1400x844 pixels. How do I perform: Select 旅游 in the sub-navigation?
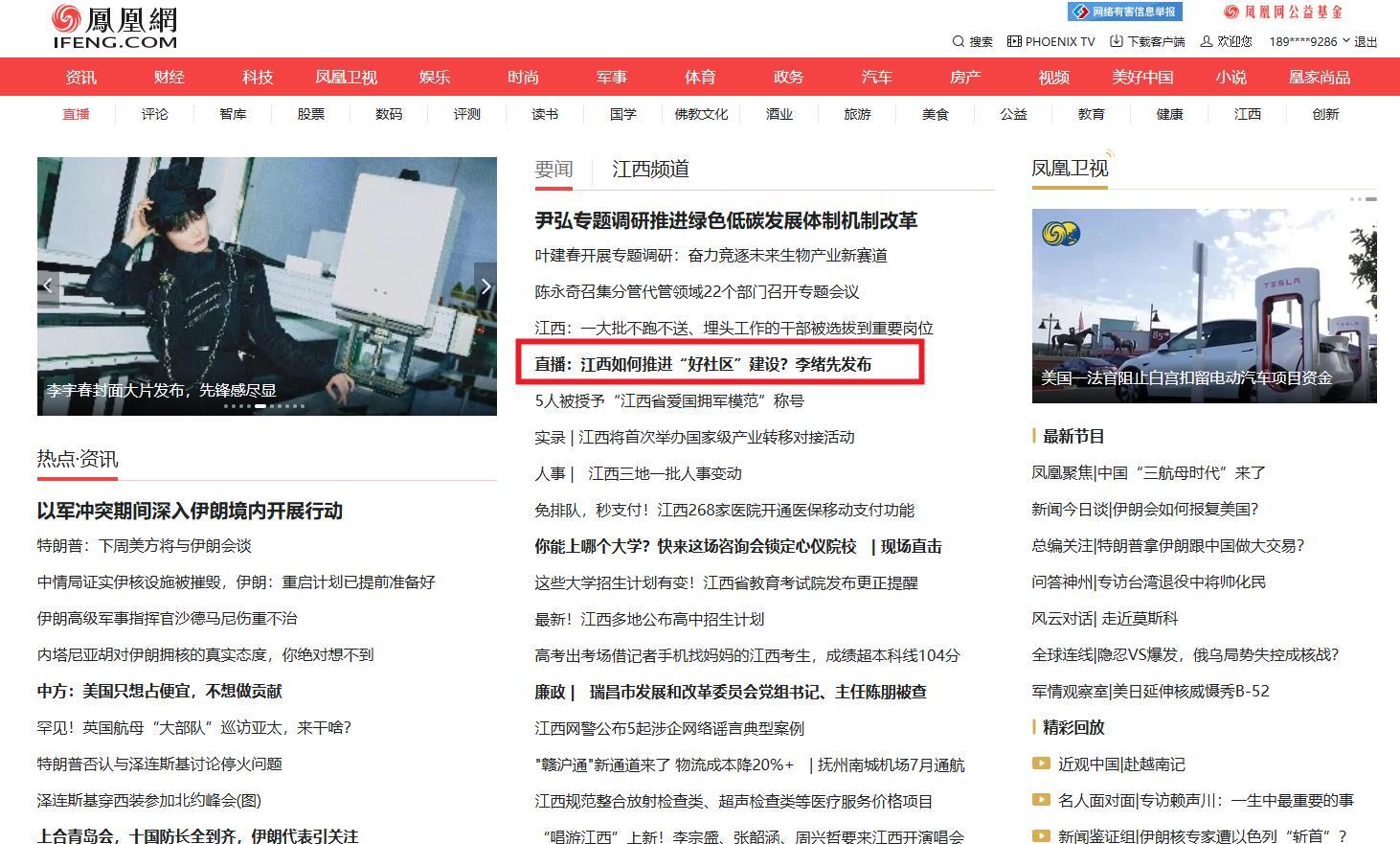[x=857, y=114]
